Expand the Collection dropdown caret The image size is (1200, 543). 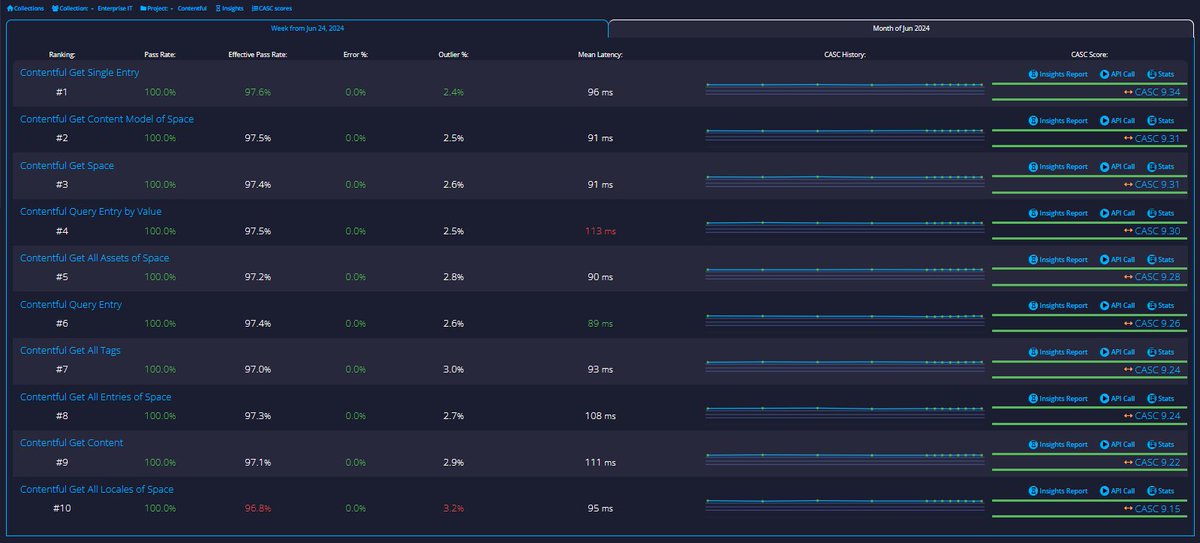(91, 8)
